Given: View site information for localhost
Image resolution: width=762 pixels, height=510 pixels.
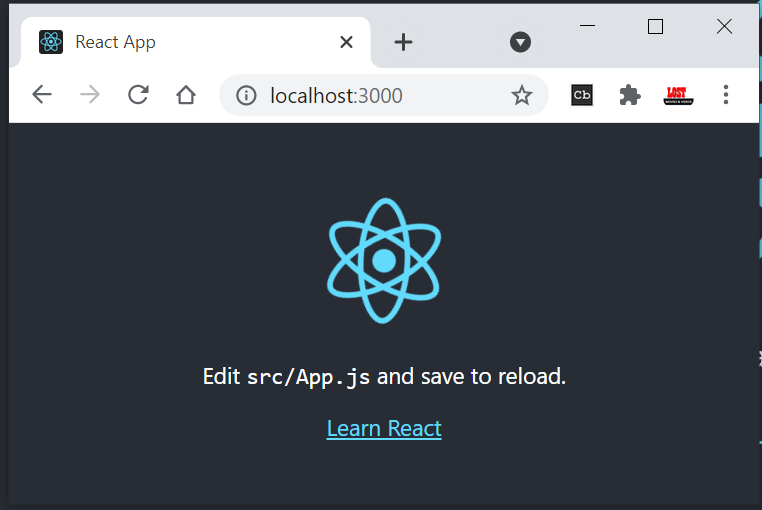Looking at the screenshot, I should [x=246, y=95].
